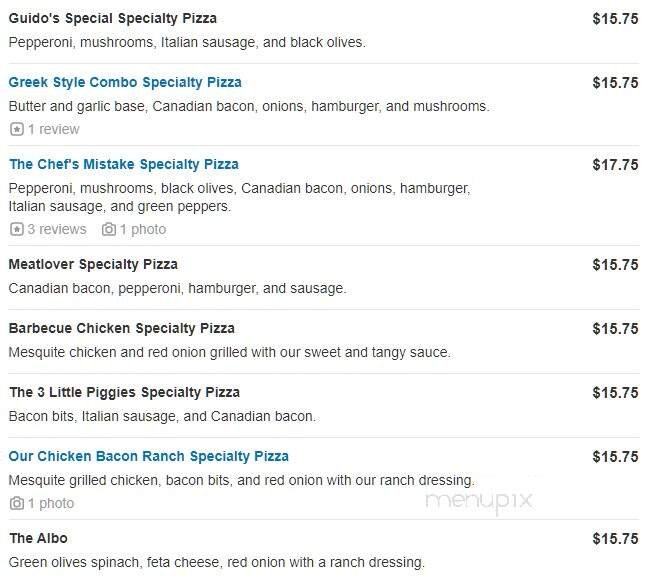Viewport: 658px width, 583px height.
Task: Click Barbecue Chicken Specialty Pizza title
Action: [122, 328]
